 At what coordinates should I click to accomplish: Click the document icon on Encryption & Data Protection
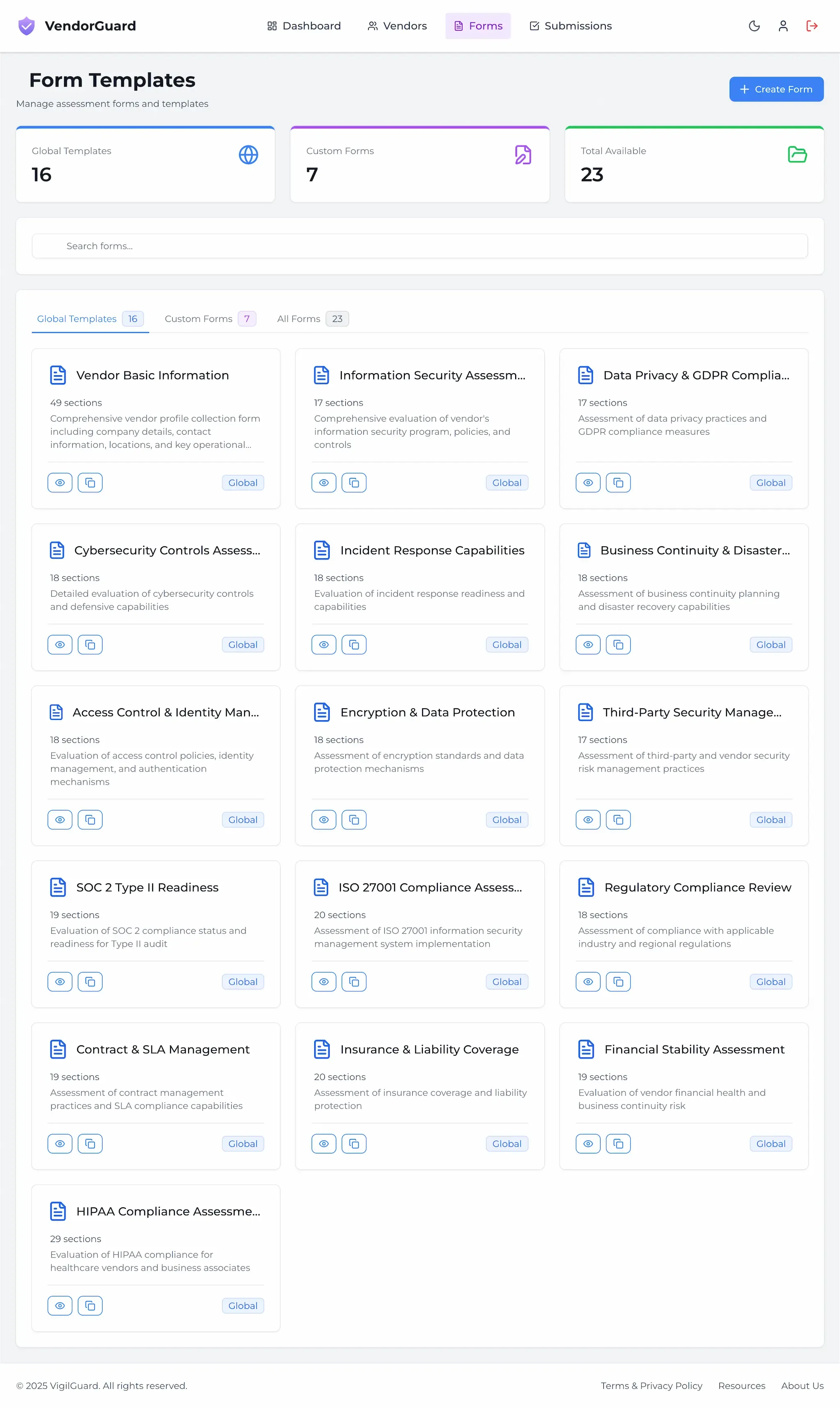322,712
